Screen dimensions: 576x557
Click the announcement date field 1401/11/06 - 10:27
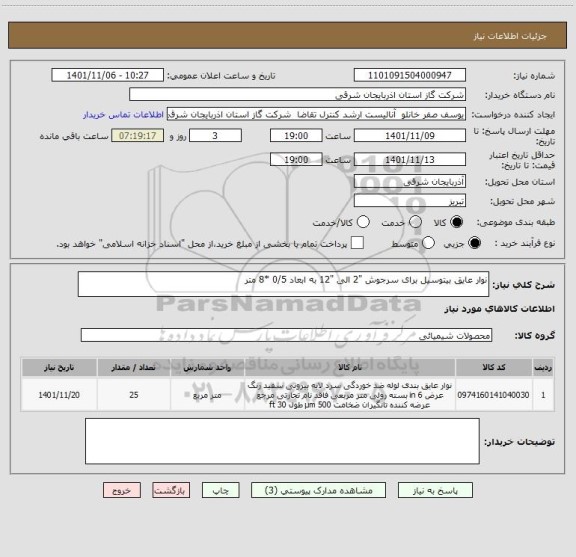coord(108,75)
